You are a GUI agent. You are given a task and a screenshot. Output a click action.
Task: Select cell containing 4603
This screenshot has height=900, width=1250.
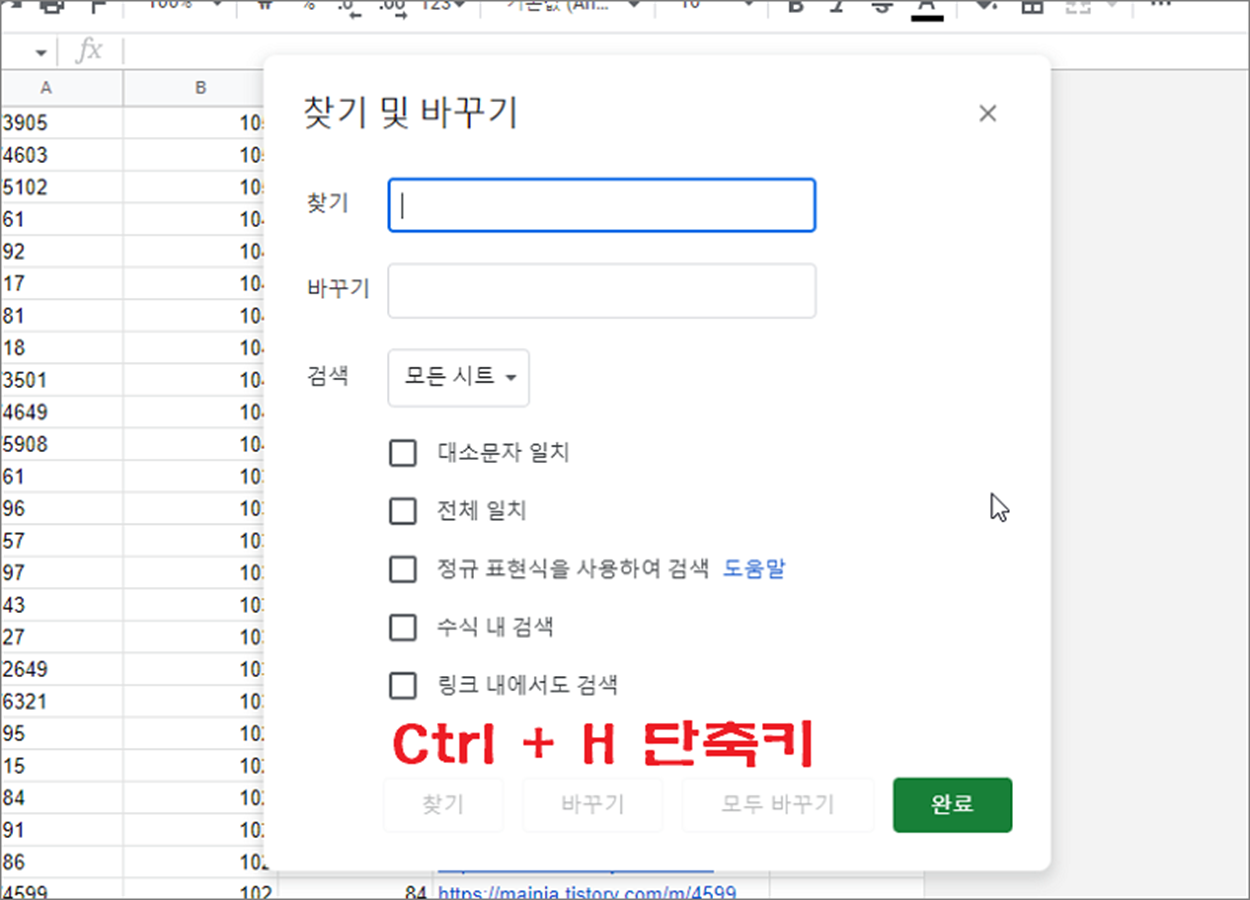[x=62, y=155]
